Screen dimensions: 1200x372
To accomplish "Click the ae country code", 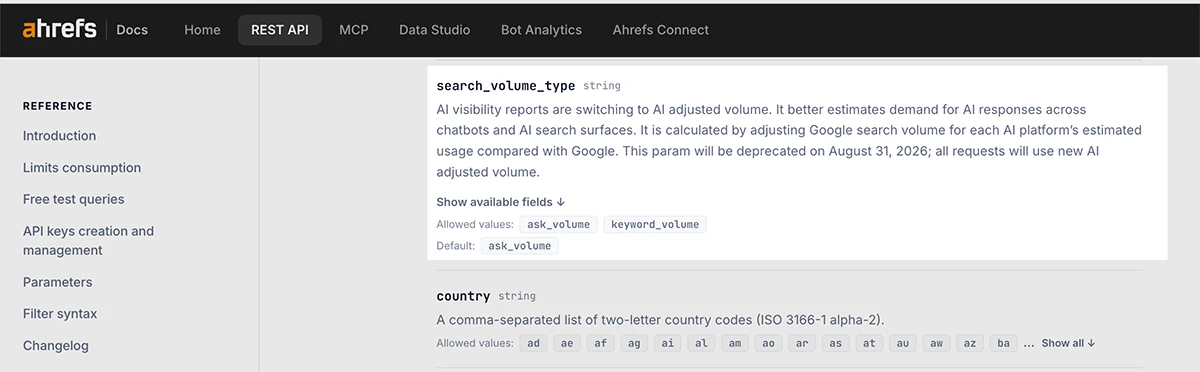I will click(x=568, y=343).
